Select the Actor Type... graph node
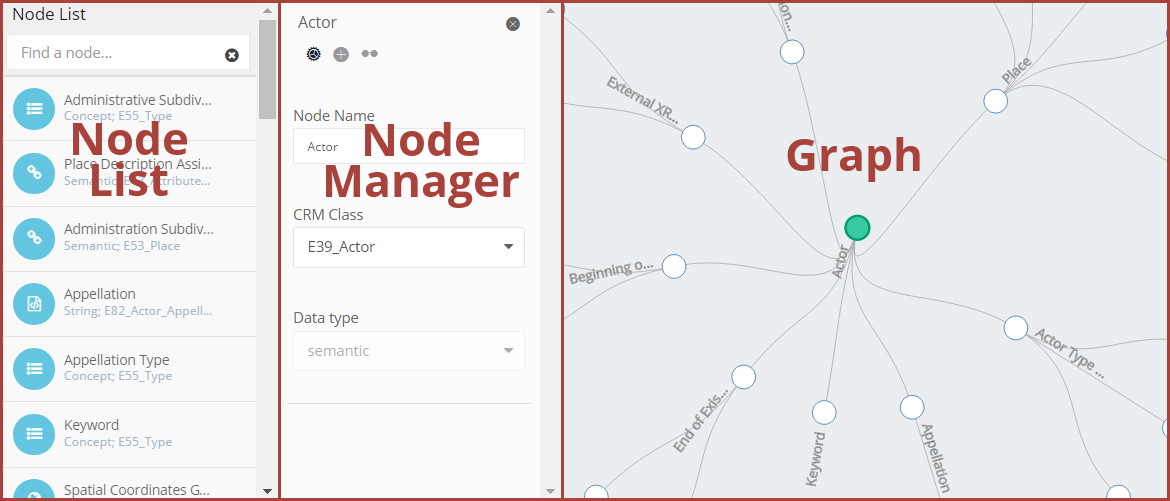 pyautogui.click(x=1016, y=328)
